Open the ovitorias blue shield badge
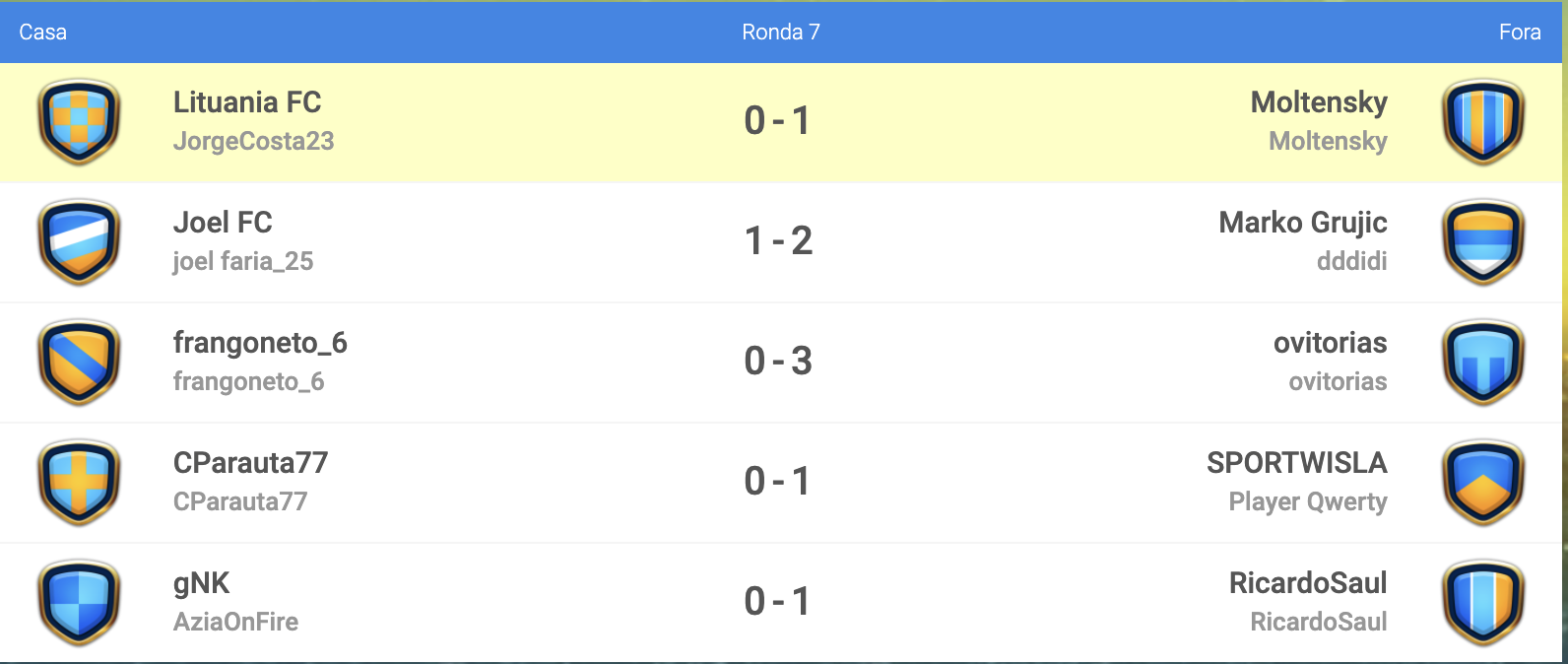The height and width of the screenshot is (664, 1568). 1482,363
